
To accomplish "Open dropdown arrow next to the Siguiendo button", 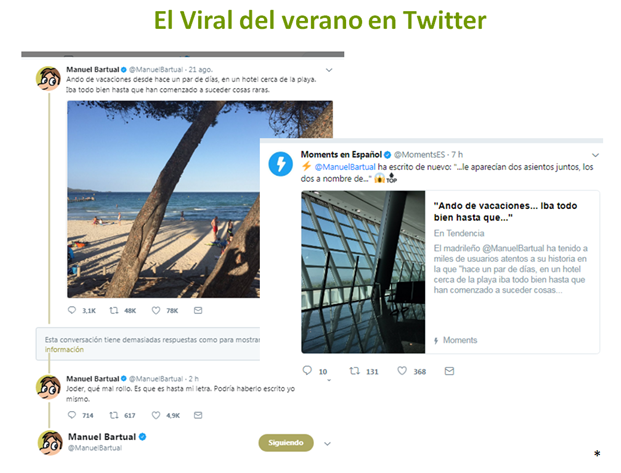I will [x=327, y=444].
